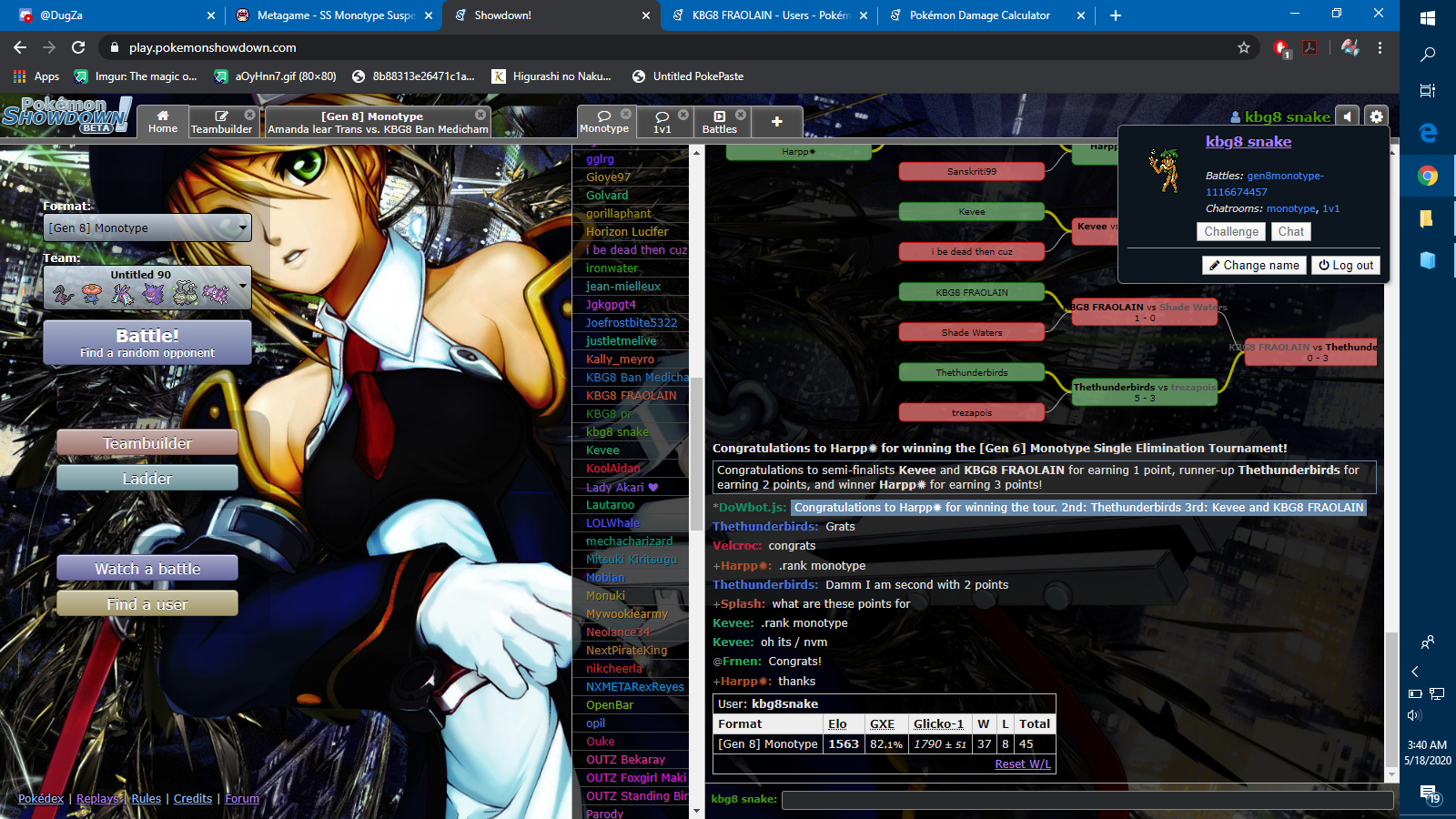
Task: Click the Log out button
Action: pyautogui.click(x=1345, y=265)
